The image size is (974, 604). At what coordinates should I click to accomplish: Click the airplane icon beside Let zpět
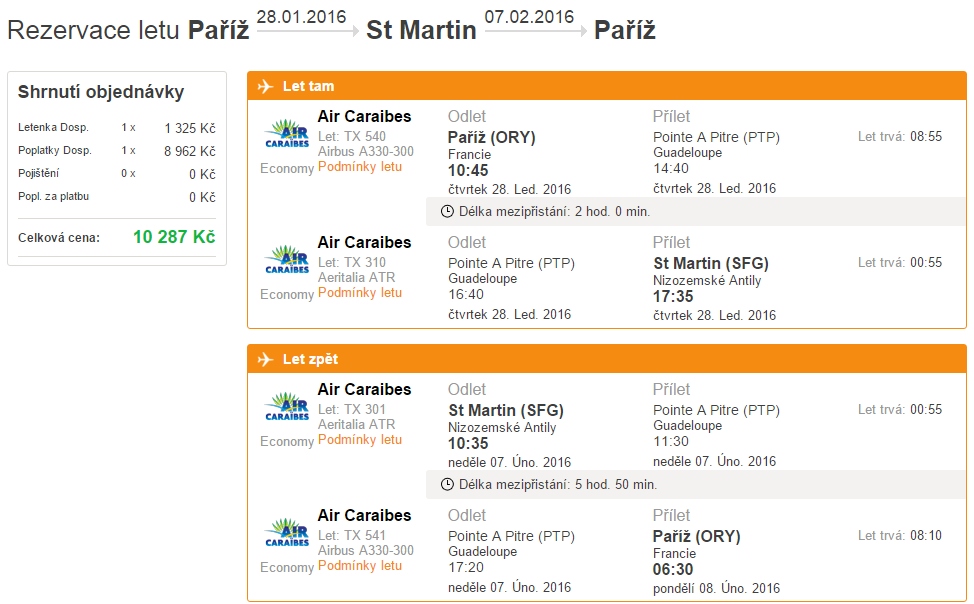(x=265, y=359)
